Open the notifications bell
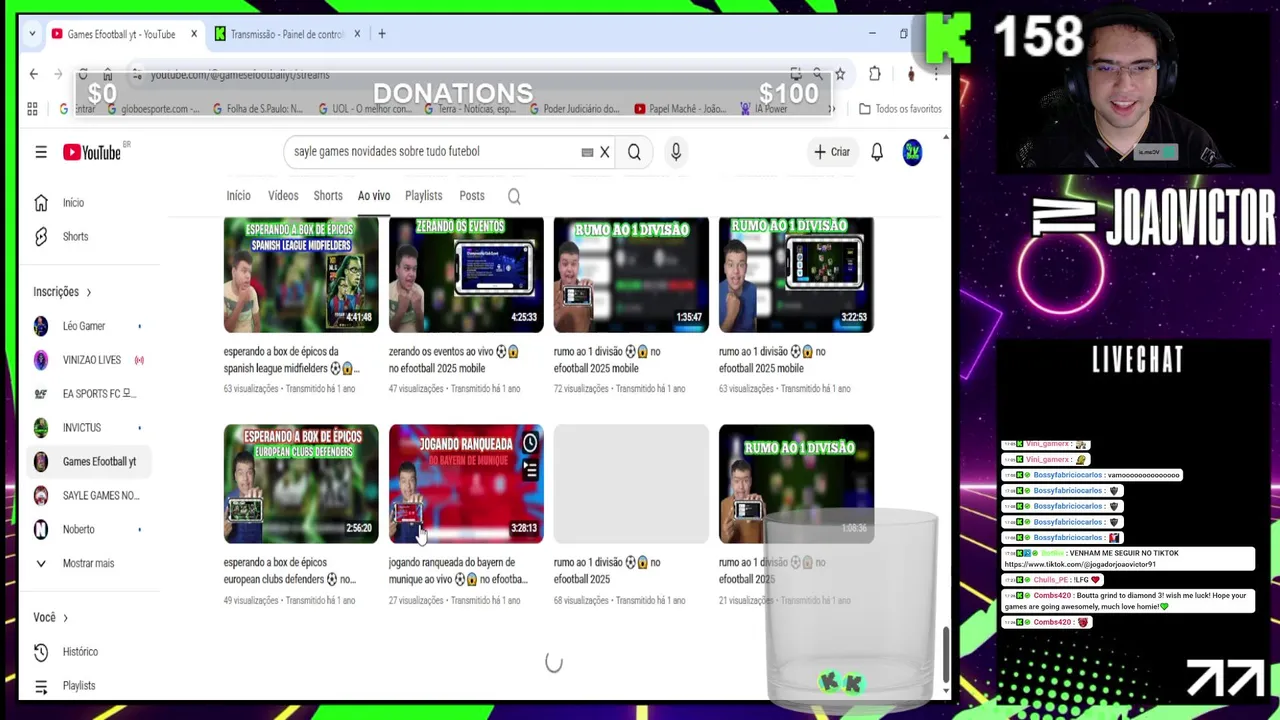Image resolution: width=1280 pixels, height=720 pixels. click(x=877, y=152)
